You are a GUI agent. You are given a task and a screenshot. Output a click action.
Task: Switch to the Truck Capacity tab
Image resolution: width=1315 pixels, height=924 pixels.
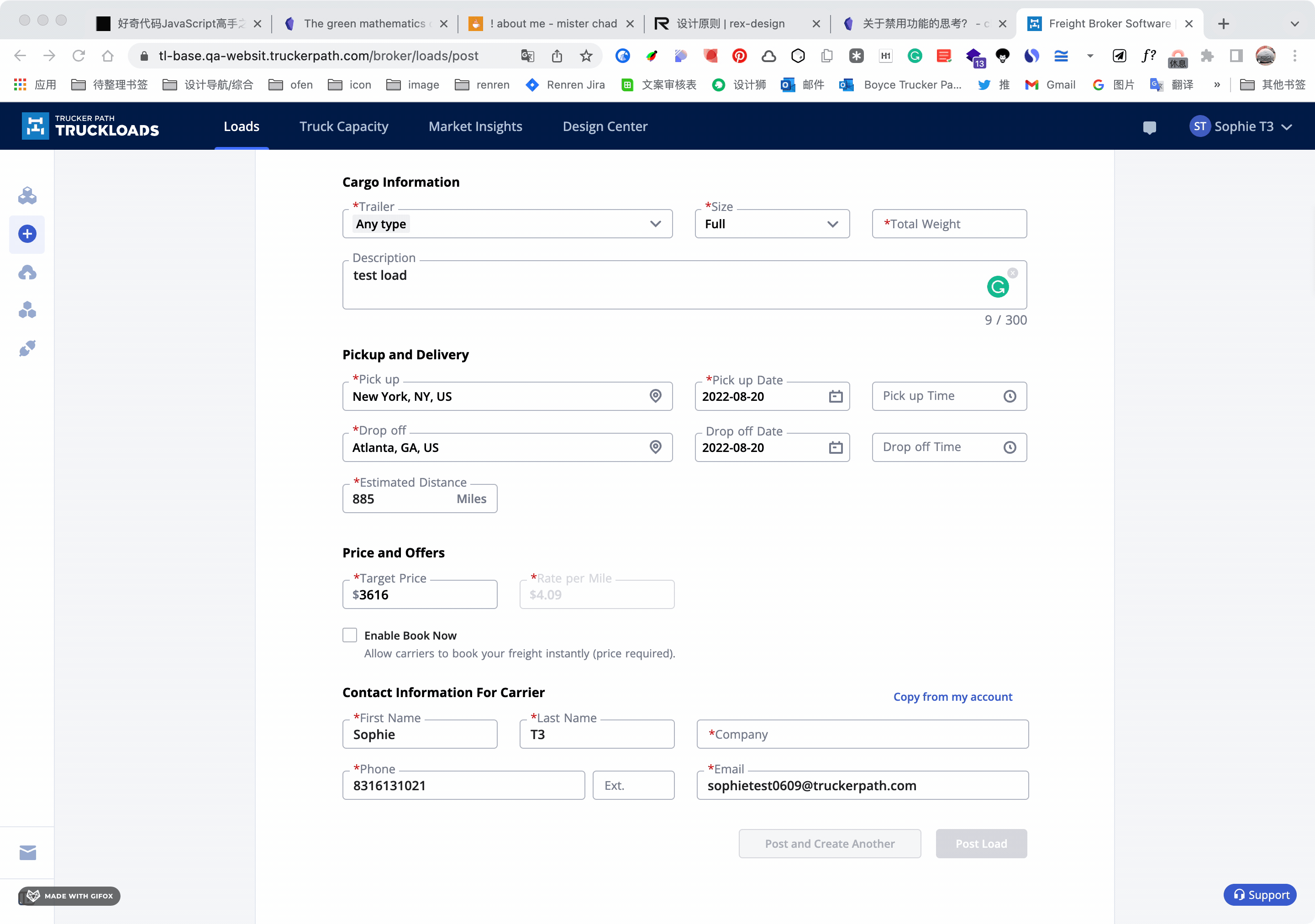[344, 126]
